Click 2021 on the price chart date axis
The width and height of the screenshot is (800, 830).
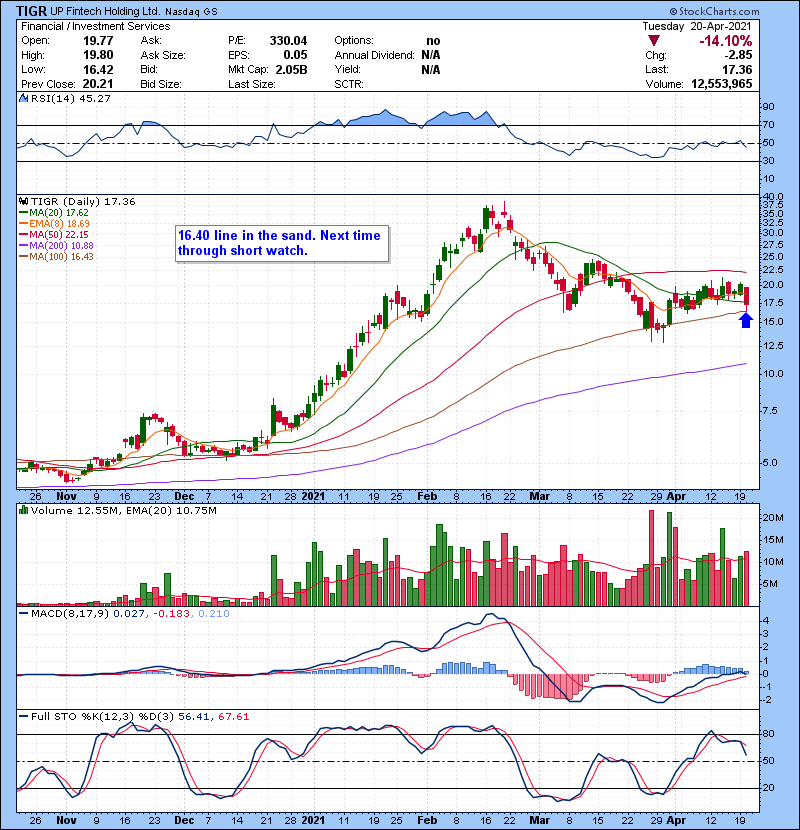(x=313, y=497)
